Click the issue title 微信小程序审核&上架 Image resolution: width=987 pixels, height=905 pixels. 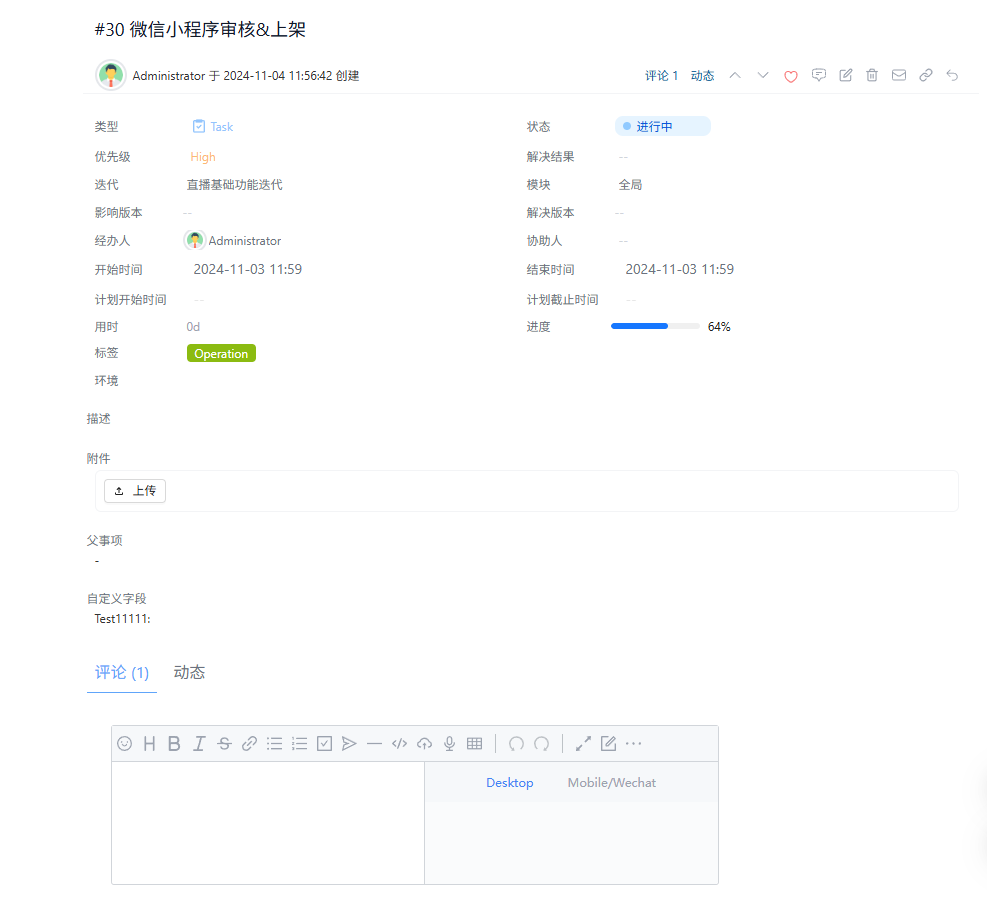pyautogui.click(x=217, y=29)
